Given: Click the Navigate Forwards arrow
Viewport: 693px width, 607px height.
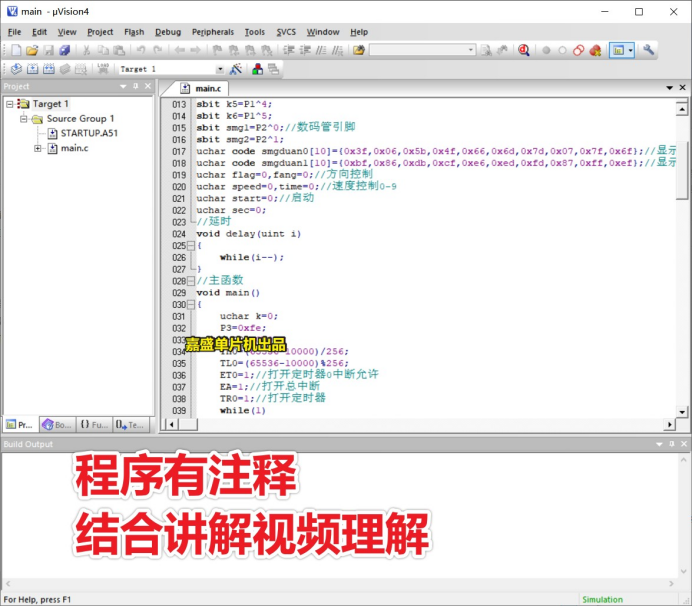Looking at the screenshot, I should pos(195,50).
